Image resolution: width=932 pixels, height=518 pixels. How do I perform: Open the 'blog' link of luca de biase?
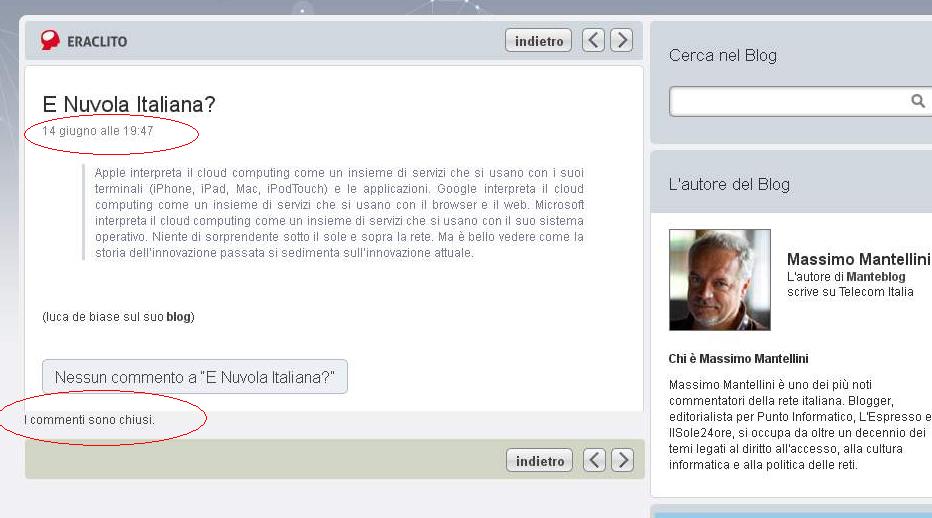(178, 317)
